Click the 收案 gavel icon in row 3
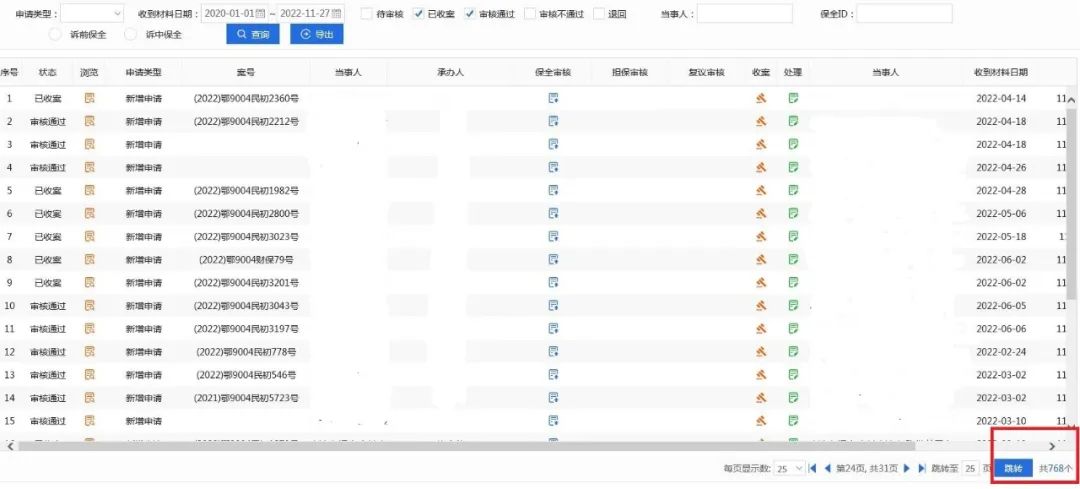The height and width of the screenshot is (489, 1080). [x=761, y=144]
